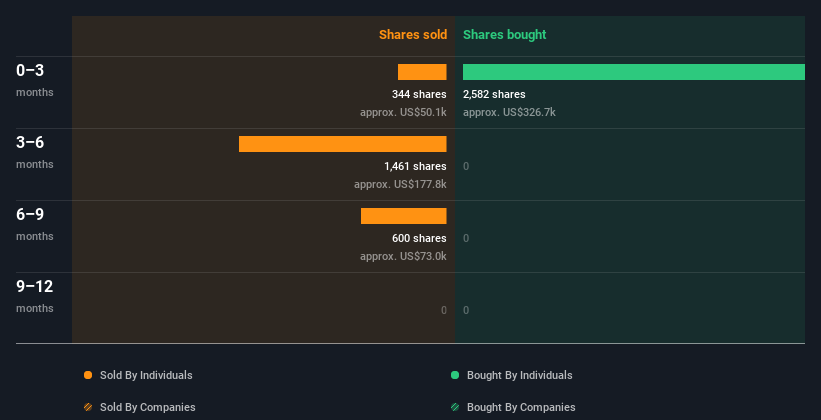Click the green Bought By Individuals legend dot
Viewport: 821px width, 420px height.
(x=455, y=375)
